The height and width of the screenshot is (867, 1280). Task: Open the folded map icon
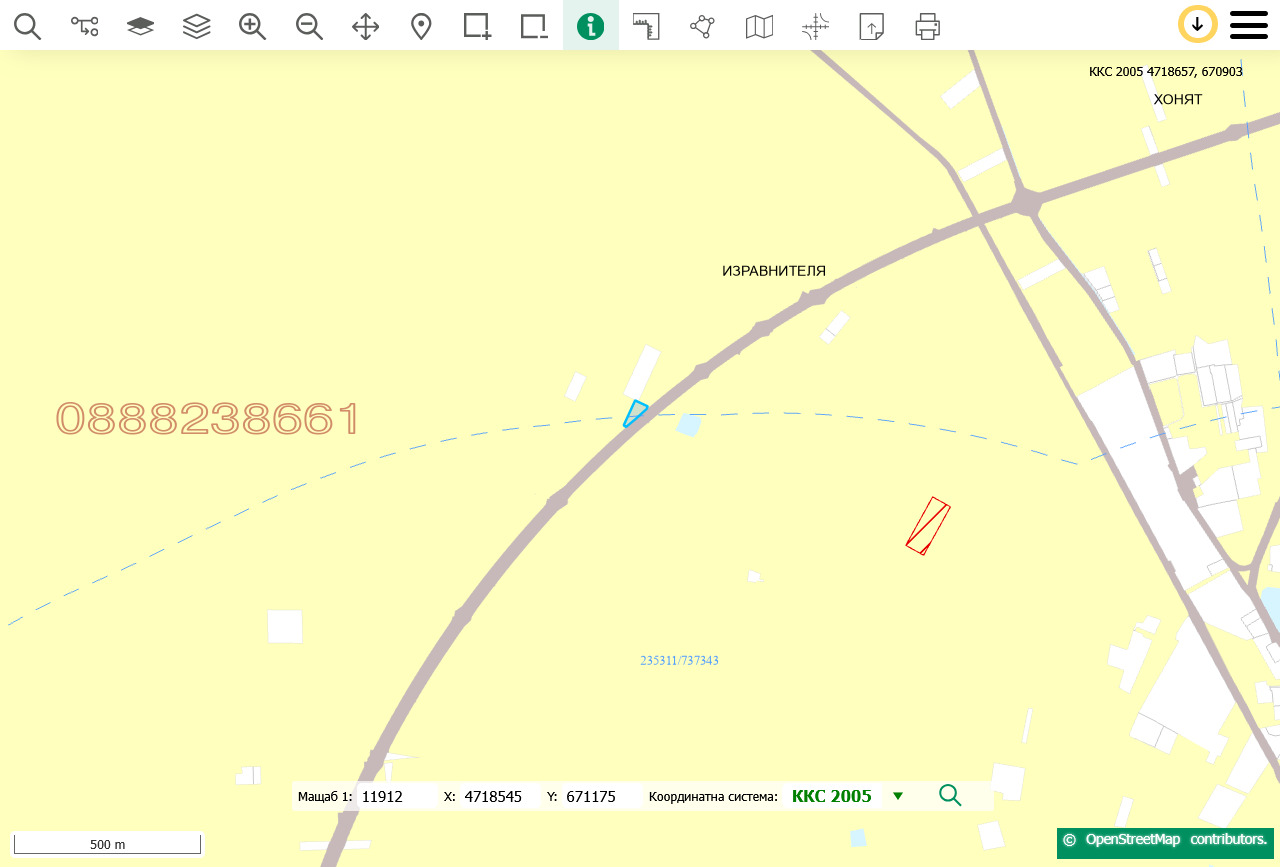[759, 26]
